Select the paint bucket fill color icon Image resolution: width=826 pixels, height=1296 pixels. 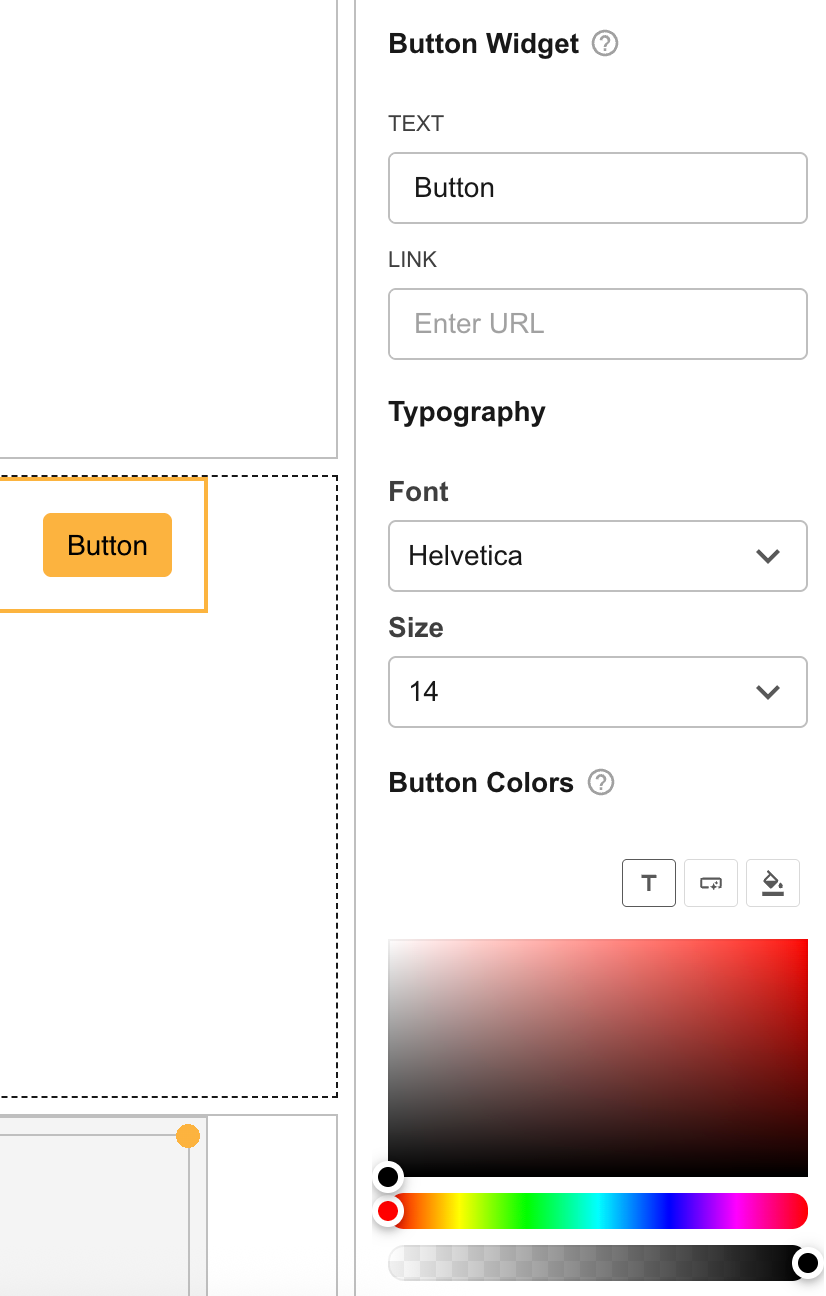(773, 883)
